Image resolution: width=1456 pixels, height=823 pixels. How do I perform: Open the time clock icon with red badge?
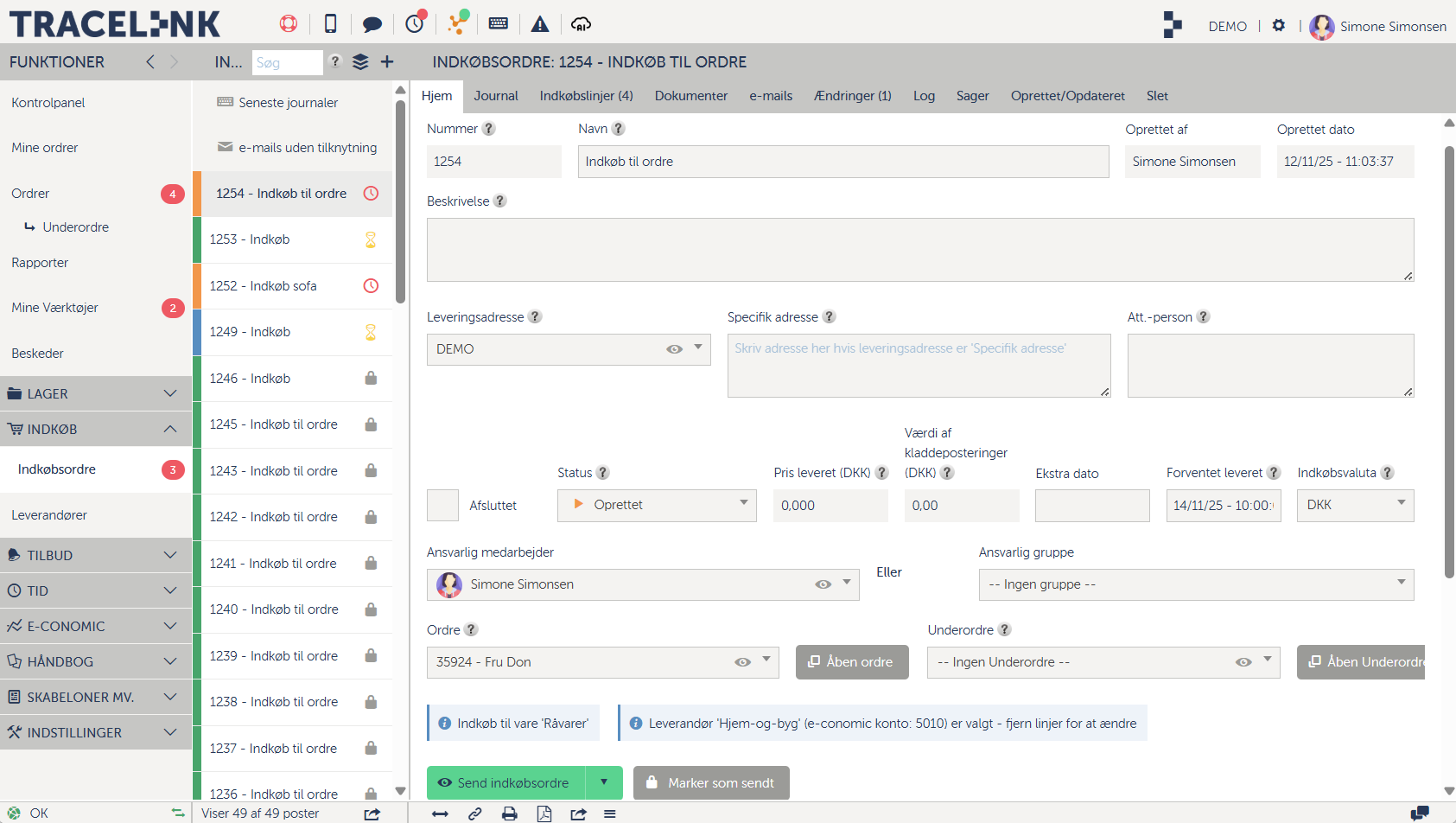click(416, 23)
